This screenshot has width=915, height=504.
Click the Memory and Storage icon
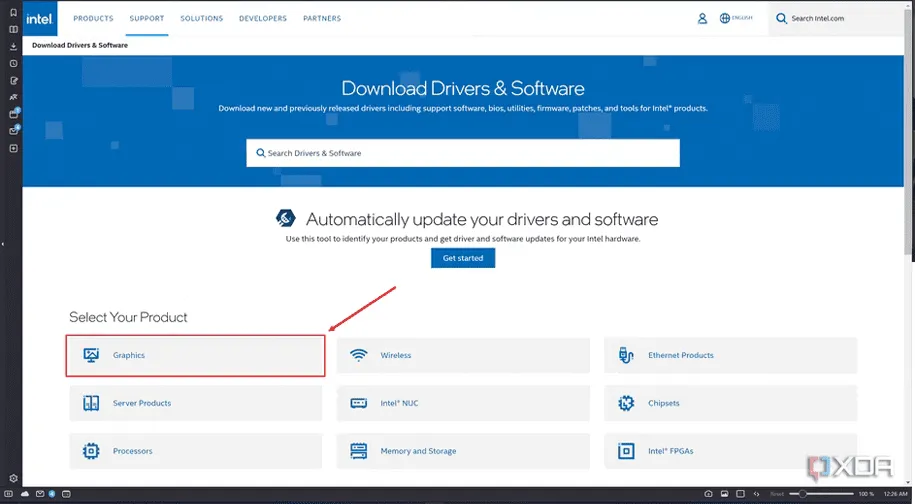[x=359, y=451]
